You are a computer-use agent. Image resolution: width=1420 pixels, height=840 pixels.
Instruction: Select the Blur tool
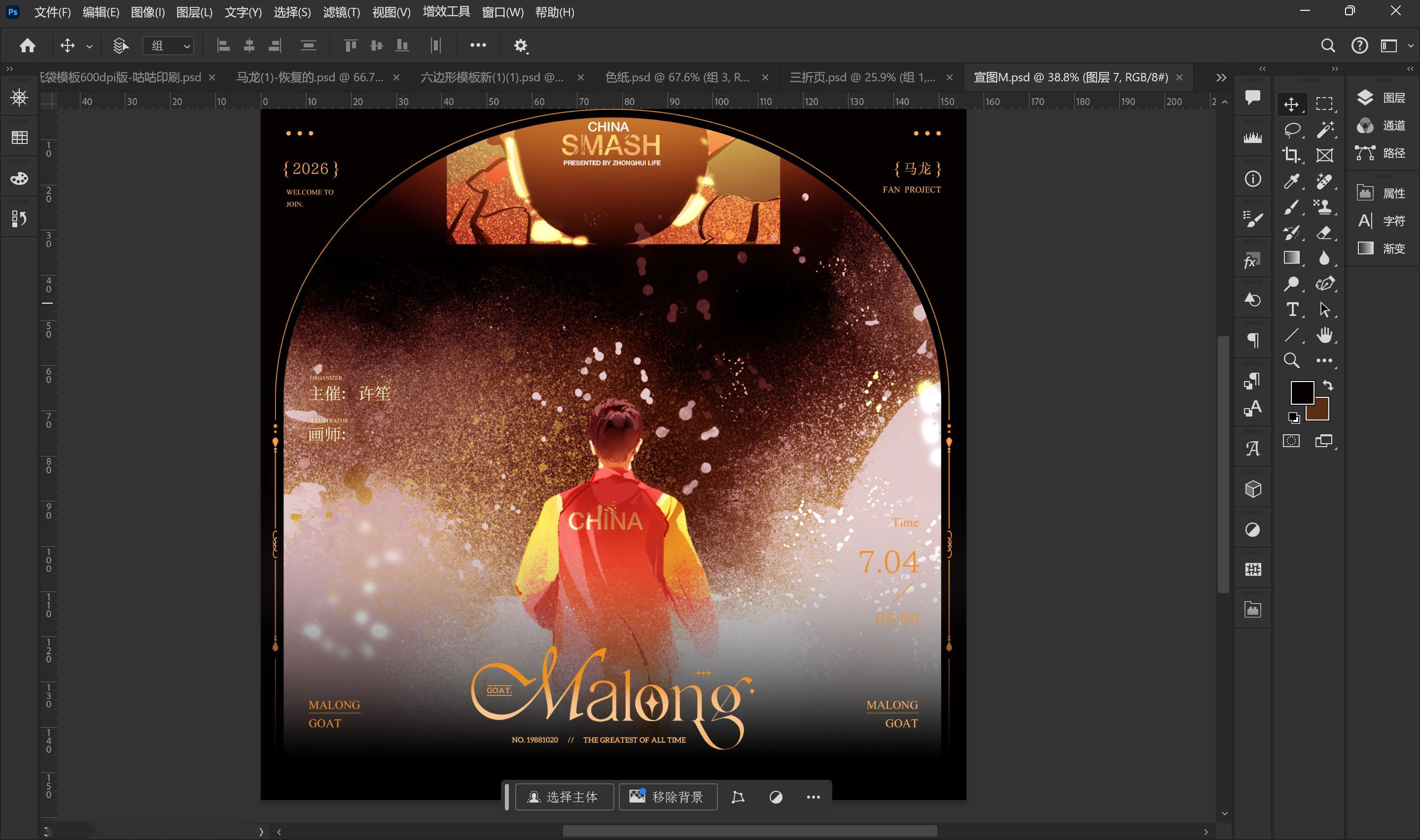click(x=1324, y=258)
